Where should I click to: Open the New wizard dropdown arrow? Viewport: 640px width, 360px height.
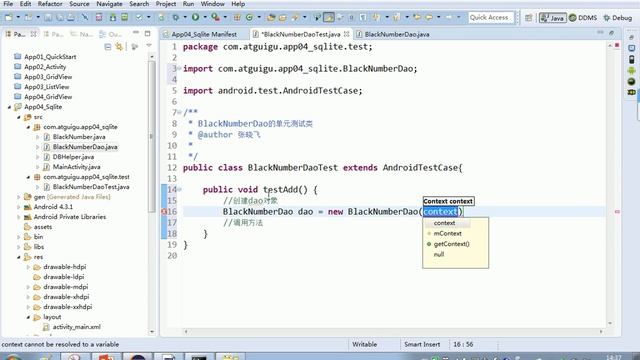pos(18,18)
